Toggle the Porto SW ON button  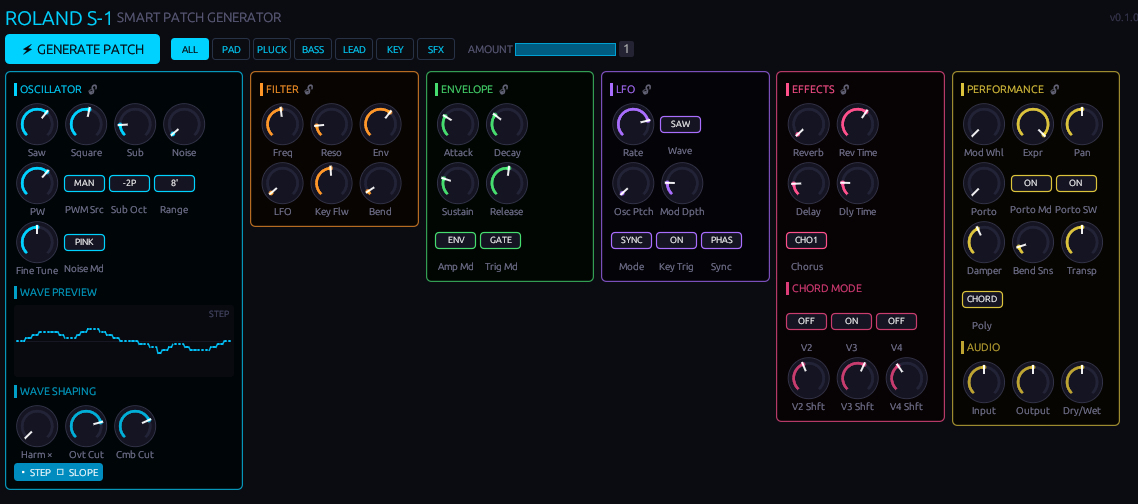(1076, 183)
